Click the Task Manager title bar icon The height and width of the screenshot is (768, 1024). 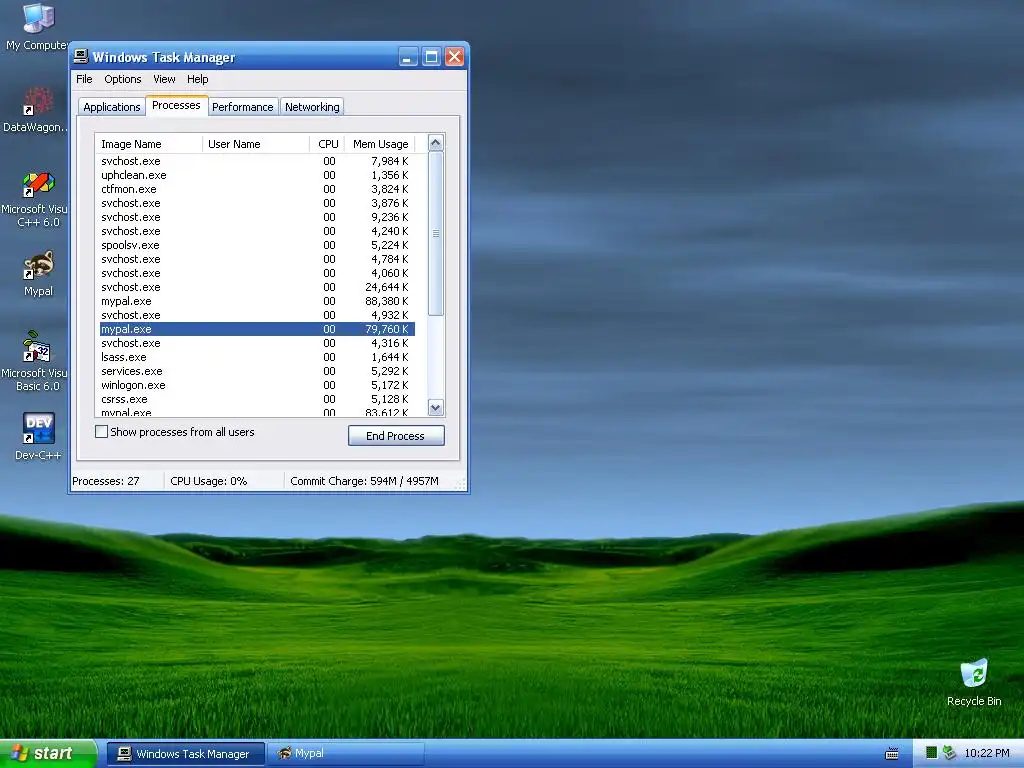point(80,57)
